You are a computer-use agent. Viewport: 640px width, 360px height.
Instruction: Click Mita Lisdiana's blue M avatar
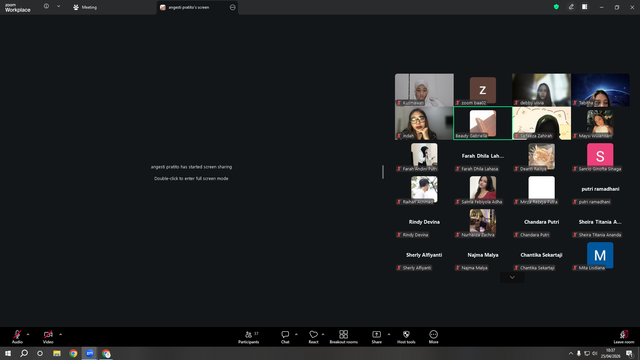coord(600,255)
